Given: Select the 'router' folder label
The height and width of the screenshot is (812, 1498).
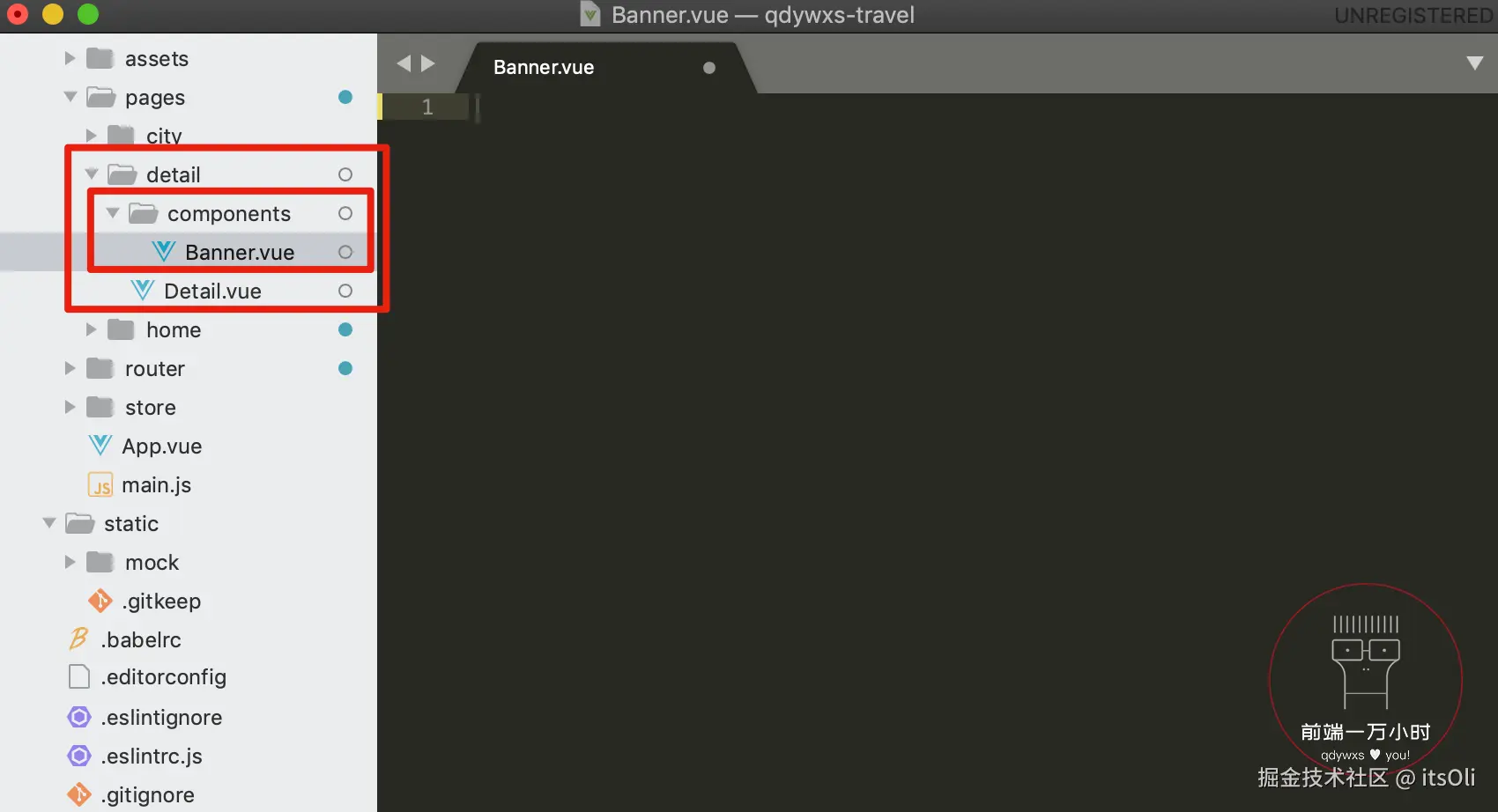Looking at the screenshot, I should [155, 369].
